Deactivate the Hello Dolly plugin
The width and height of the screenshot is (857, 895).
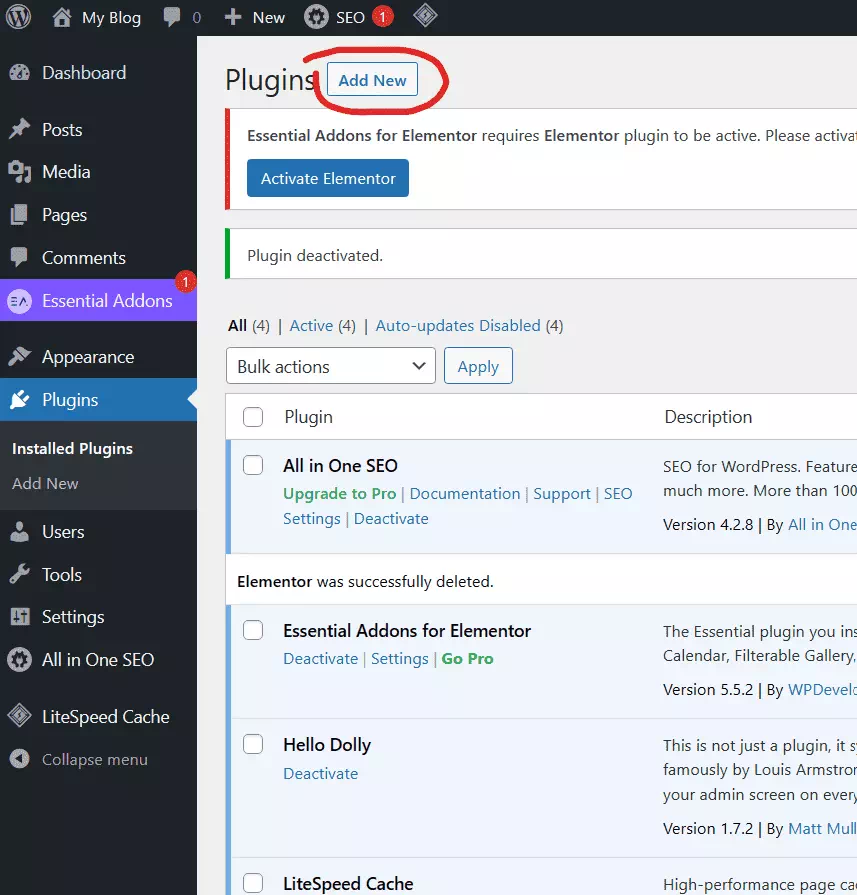[321, 773]
